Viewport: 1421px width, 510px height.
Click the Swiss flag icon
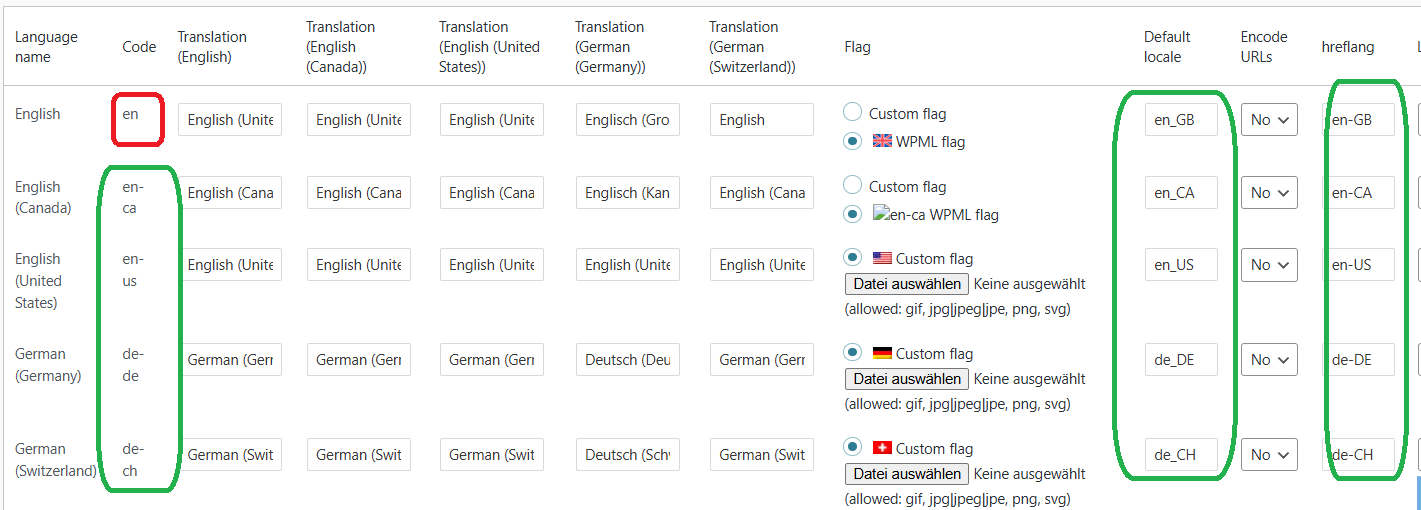pos(882,448)
